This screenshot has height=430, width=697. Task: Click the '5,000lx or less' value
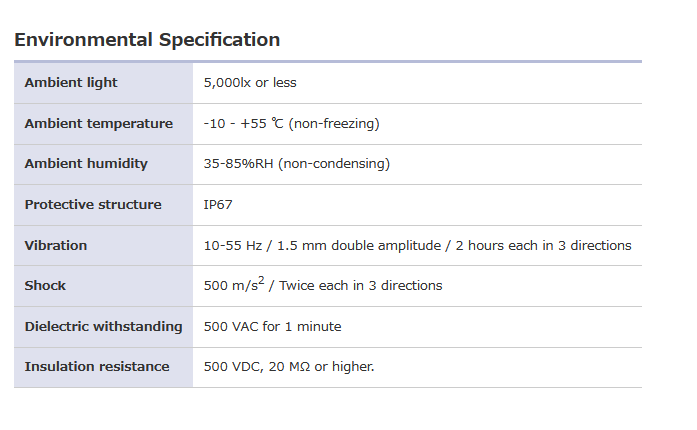click(x=250, y=83)
